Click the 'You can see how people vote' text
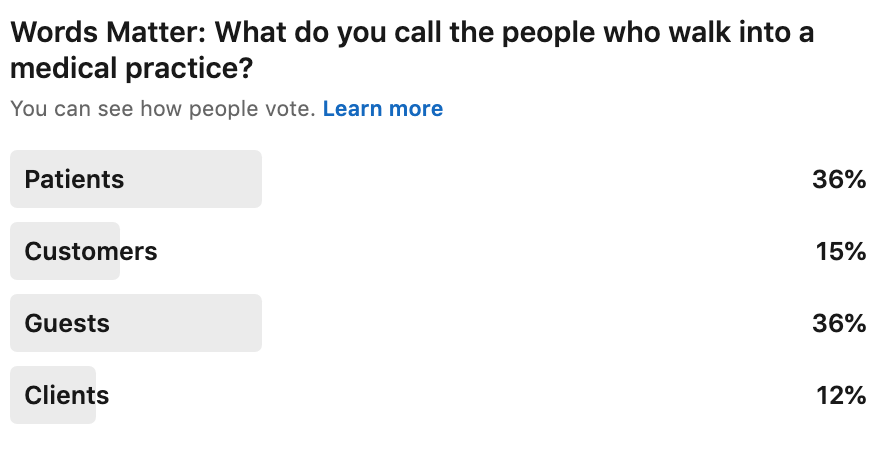The width and height of the screenshot is (890, 450). click(163, 108)
